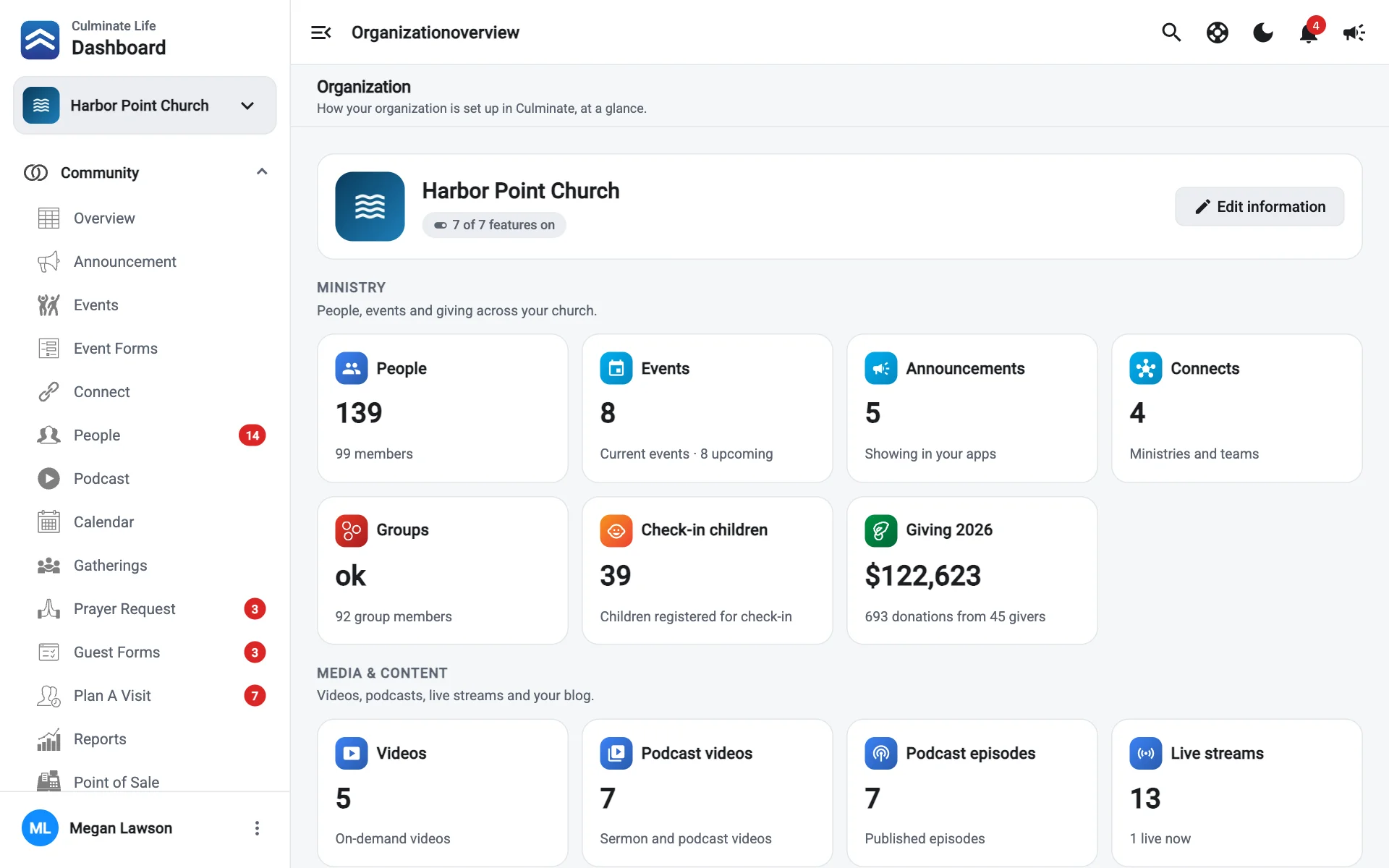The height and width of the screenshot is (868, 1389).
Task: Click the Harbor Point Church wave logo card
Action: click(370, 206)
